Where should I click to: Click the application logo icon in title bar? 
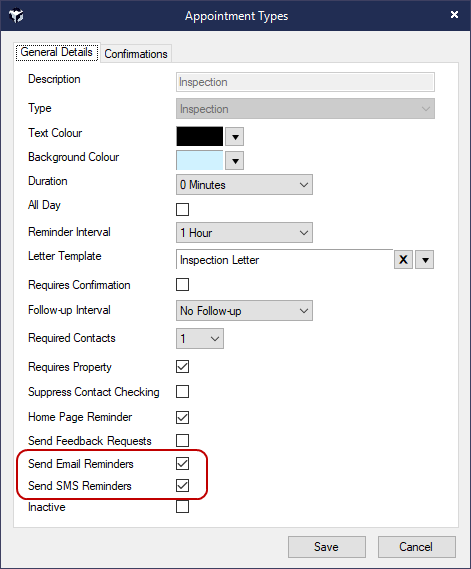pos(16,16)
